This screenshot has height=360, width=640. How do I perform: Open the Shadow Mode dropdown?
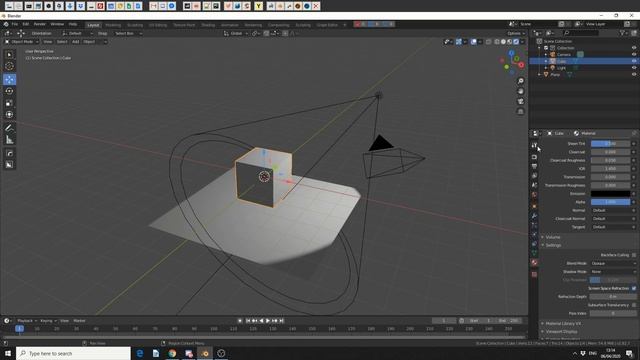click(x=613, y=271)
